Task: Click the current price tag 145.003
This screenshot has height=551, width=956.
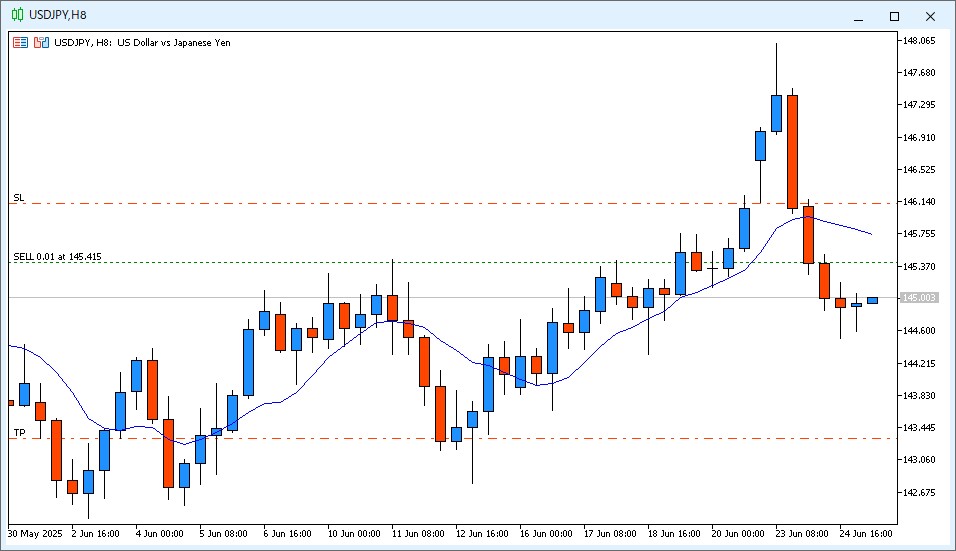Action: pyautogui.click(x=918, y=297)
